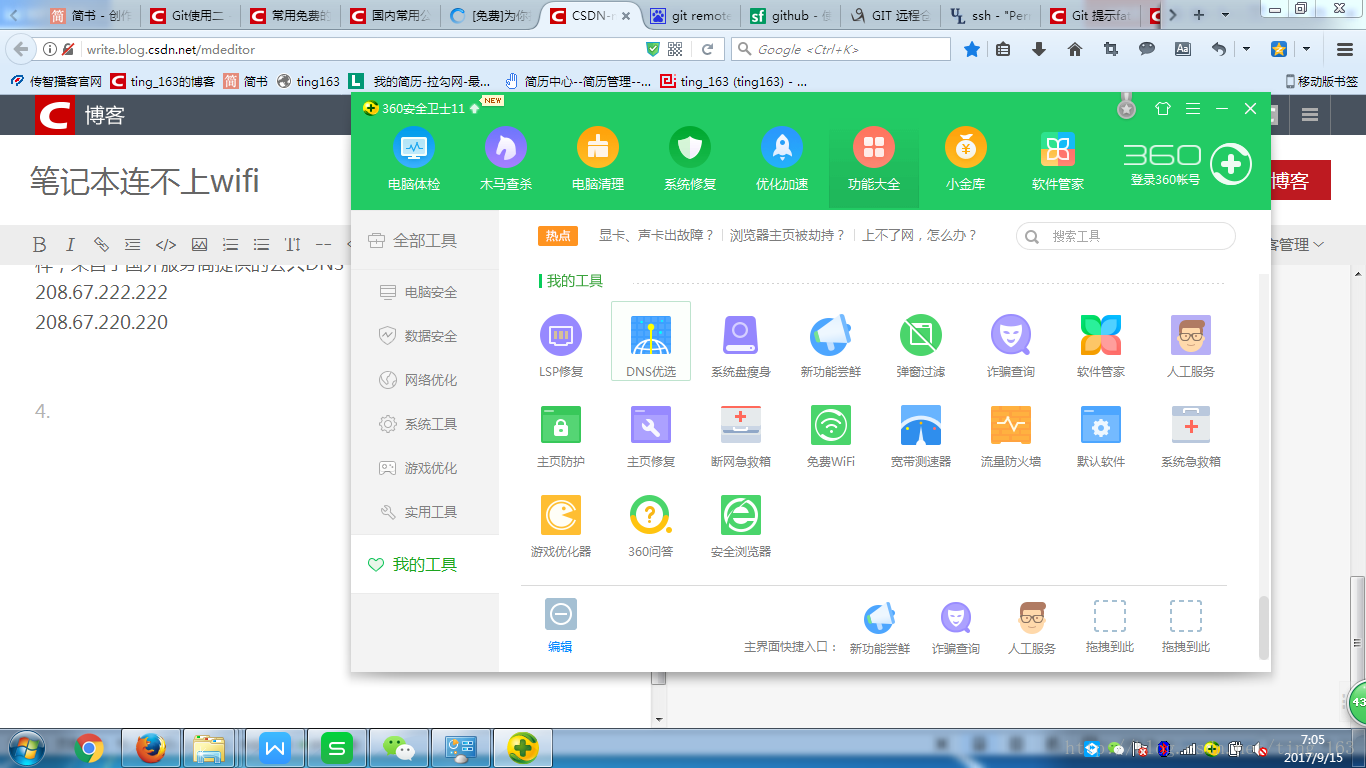Open the 宽带测速器 speed test tool
The image size is (1366, 768).
(x=921, y=435)
